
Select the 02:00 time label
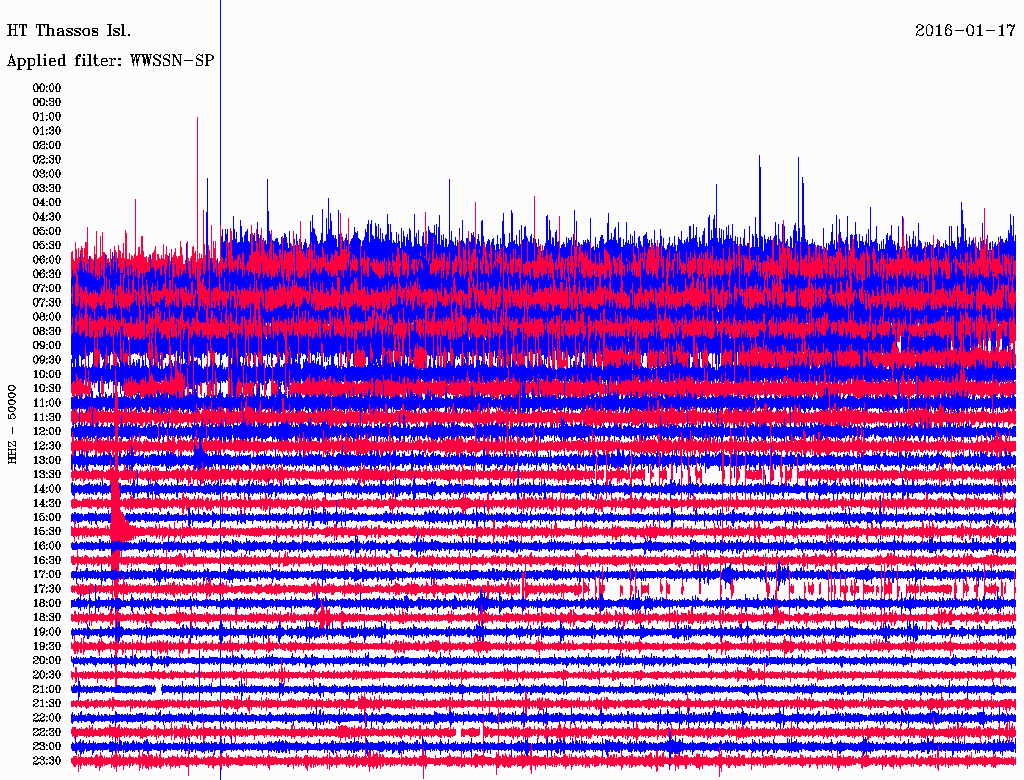[47, 146]
